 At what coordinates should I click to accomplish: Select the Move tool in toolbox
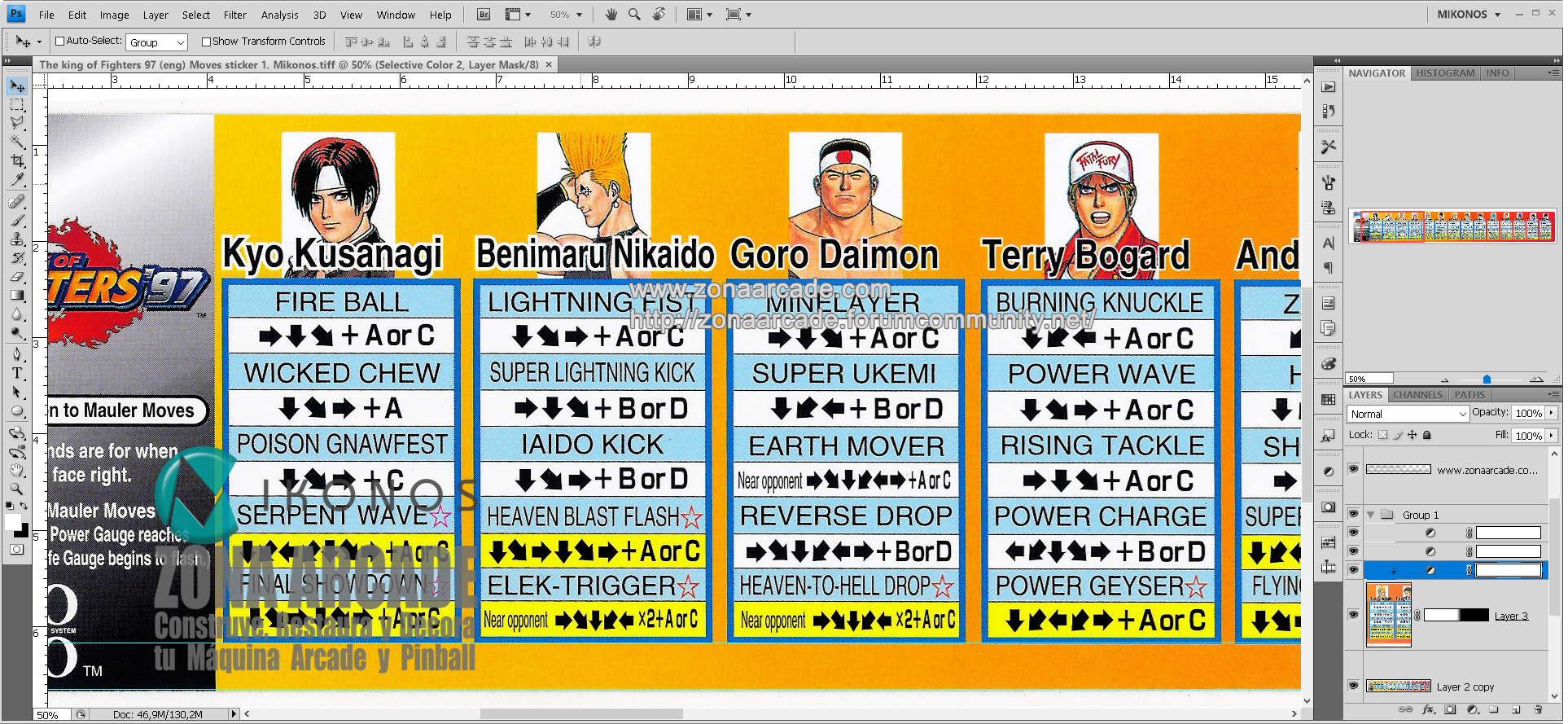tap(17, 86)
